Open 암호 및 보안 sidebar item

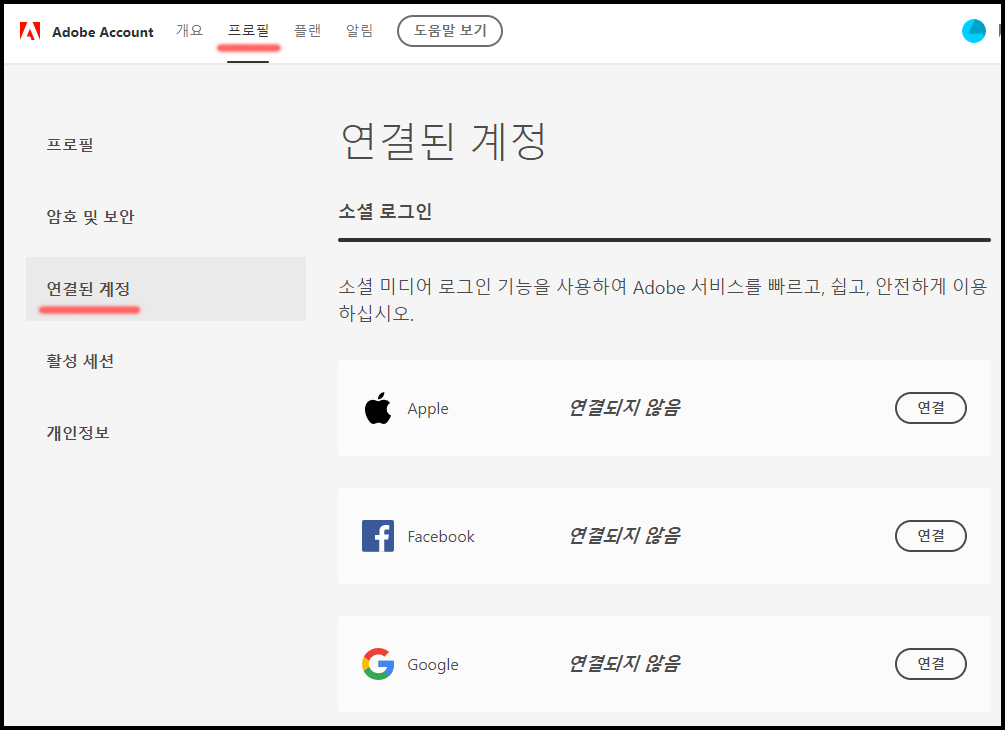click(x=90, y=217)
